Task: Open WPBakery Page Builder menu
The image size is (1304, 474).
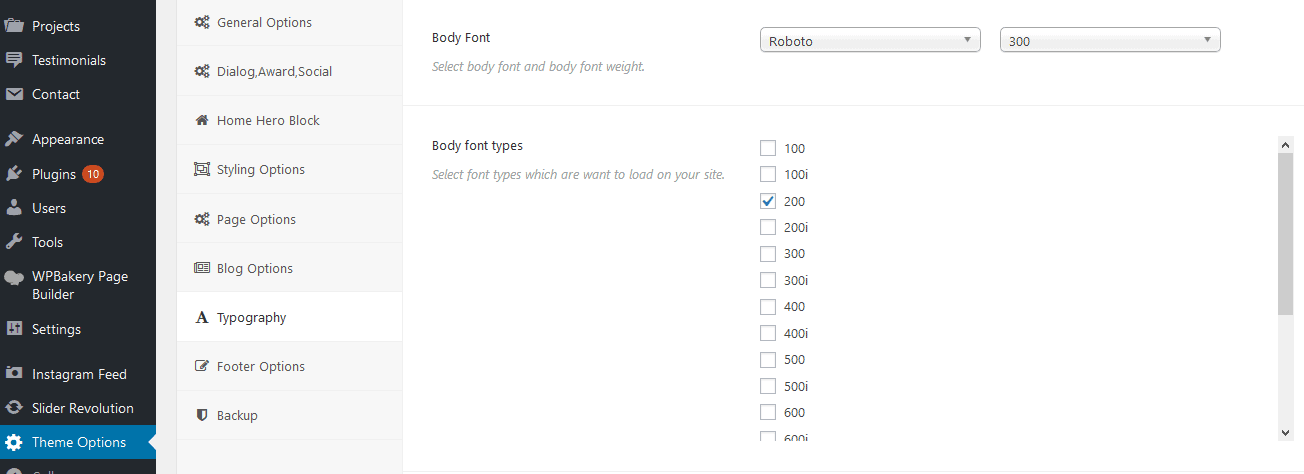Action: 78,285
